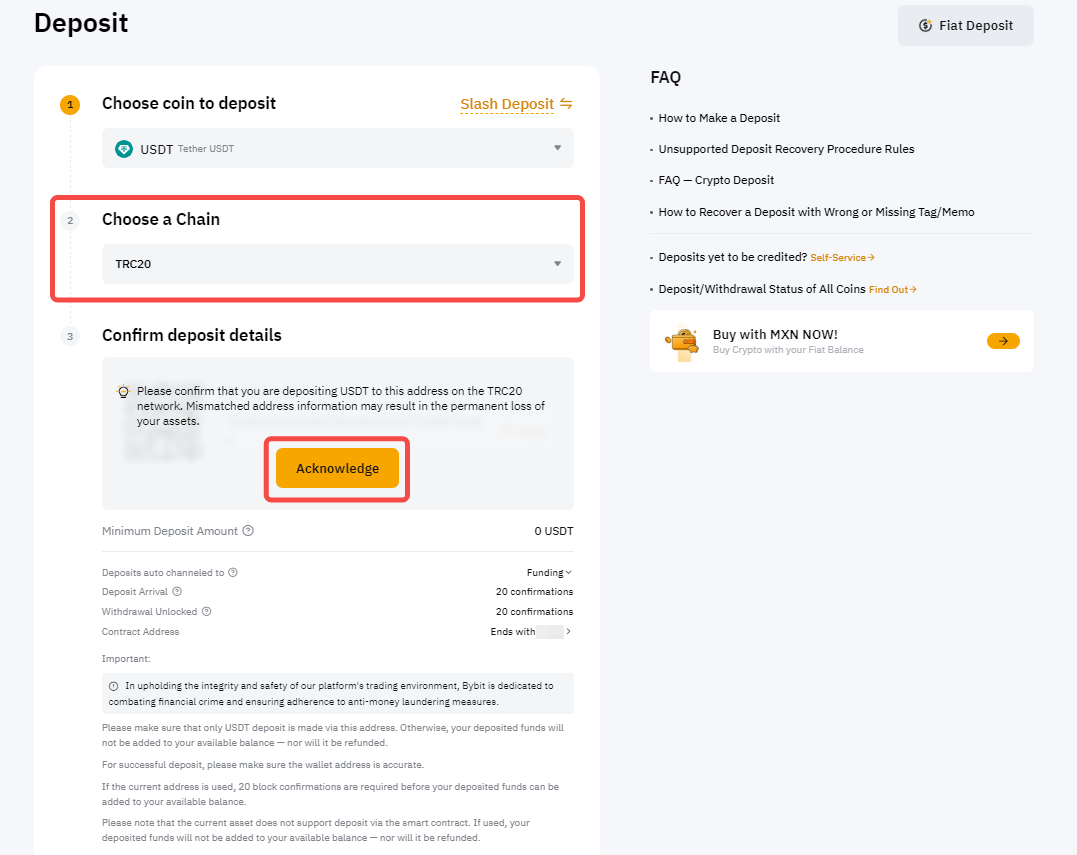
Task: Click the Slash Deposit swap icon
Action: [566, 104]
